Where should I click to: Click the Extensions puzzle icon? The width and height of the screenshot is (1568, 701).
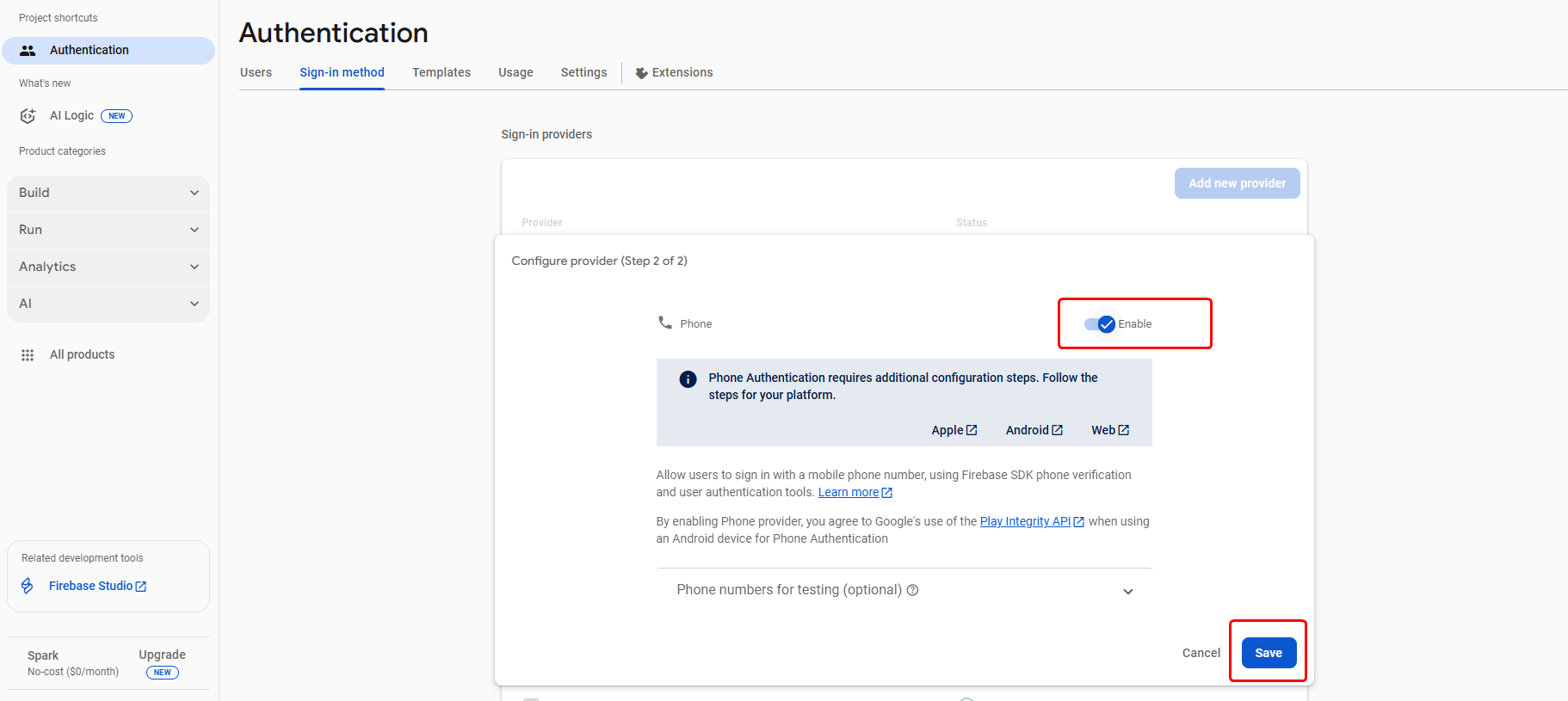pos(641,73)
